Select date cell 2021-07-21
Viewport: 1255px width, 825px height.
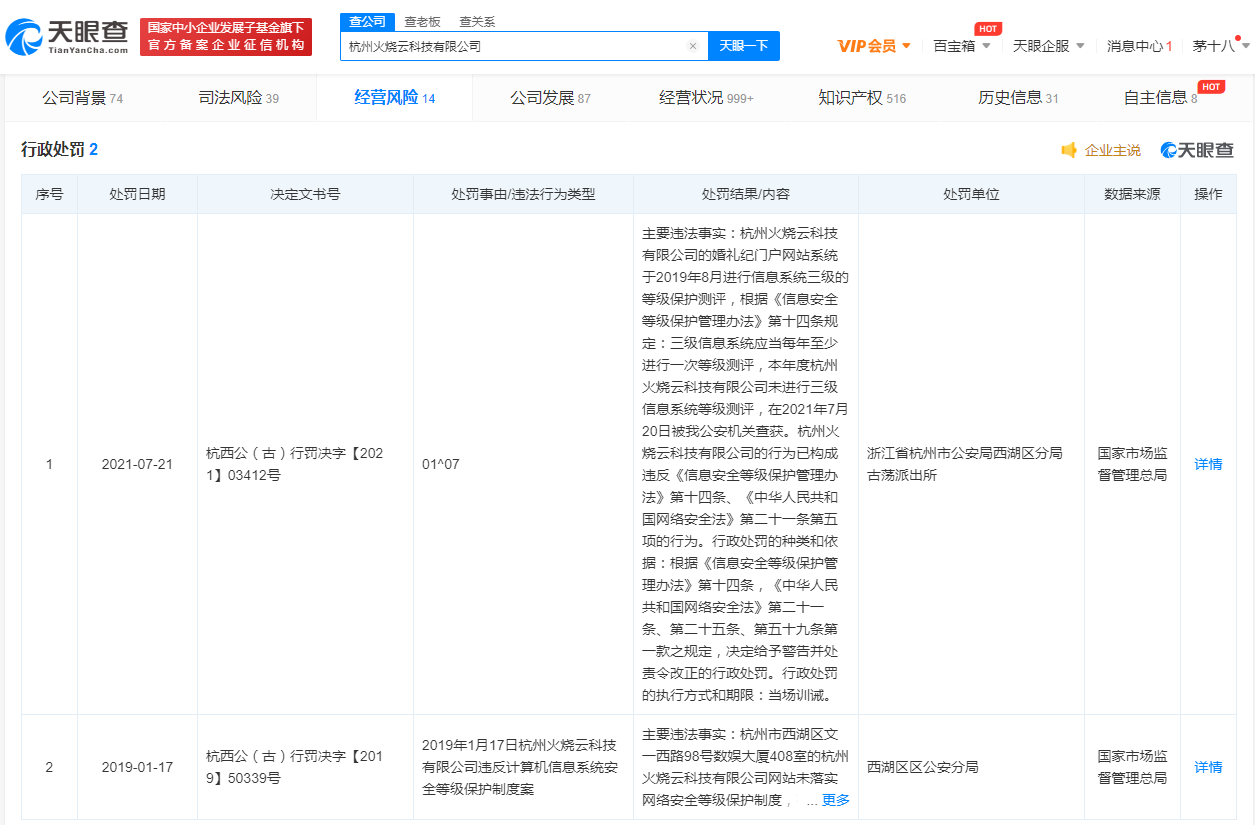point(137,464)
